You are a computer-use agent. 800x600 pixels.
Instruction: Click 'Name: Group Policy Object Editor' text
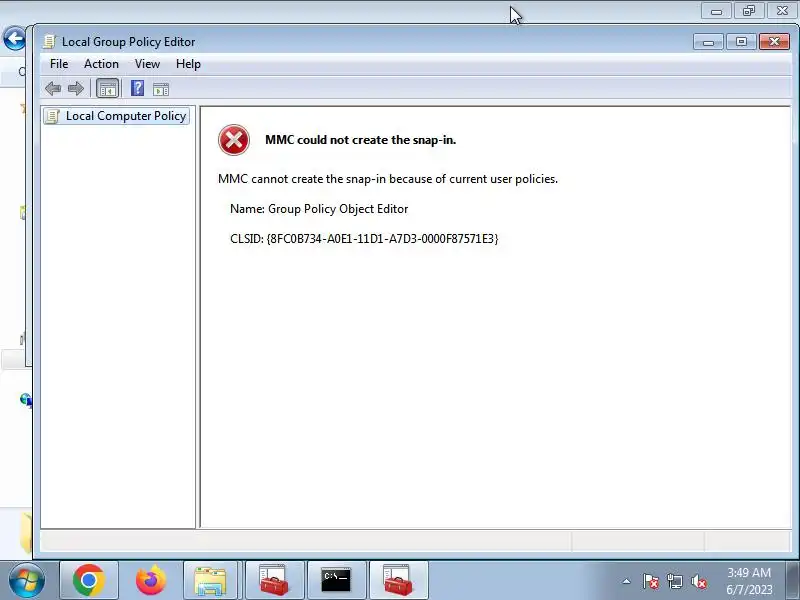319,209
